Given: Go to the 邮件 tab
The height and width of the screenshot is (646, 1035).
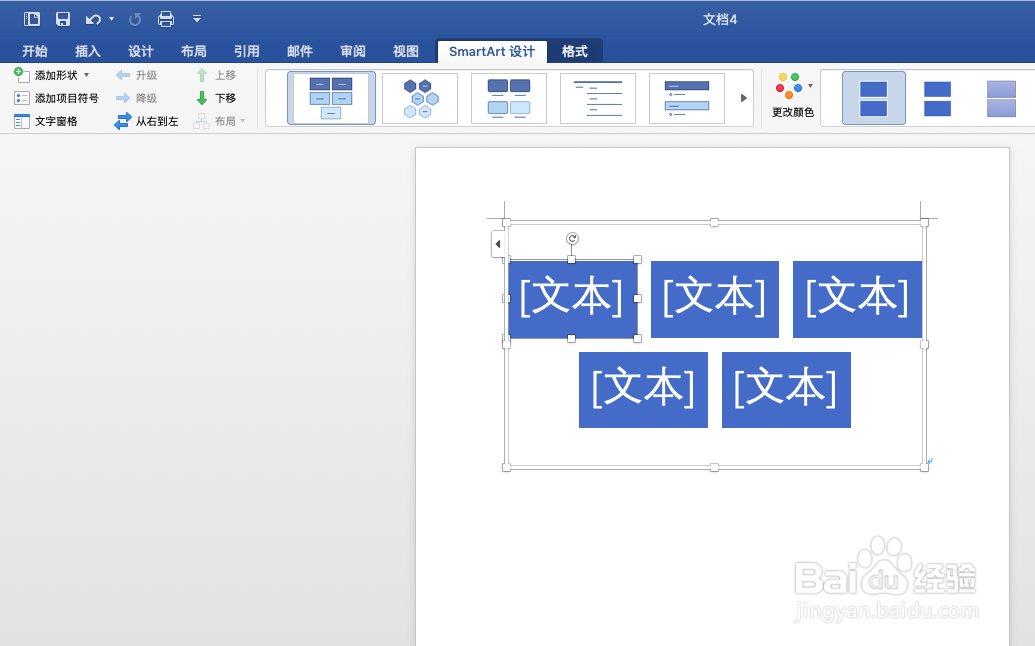Looking at the screenshot, I should point(300,51).
